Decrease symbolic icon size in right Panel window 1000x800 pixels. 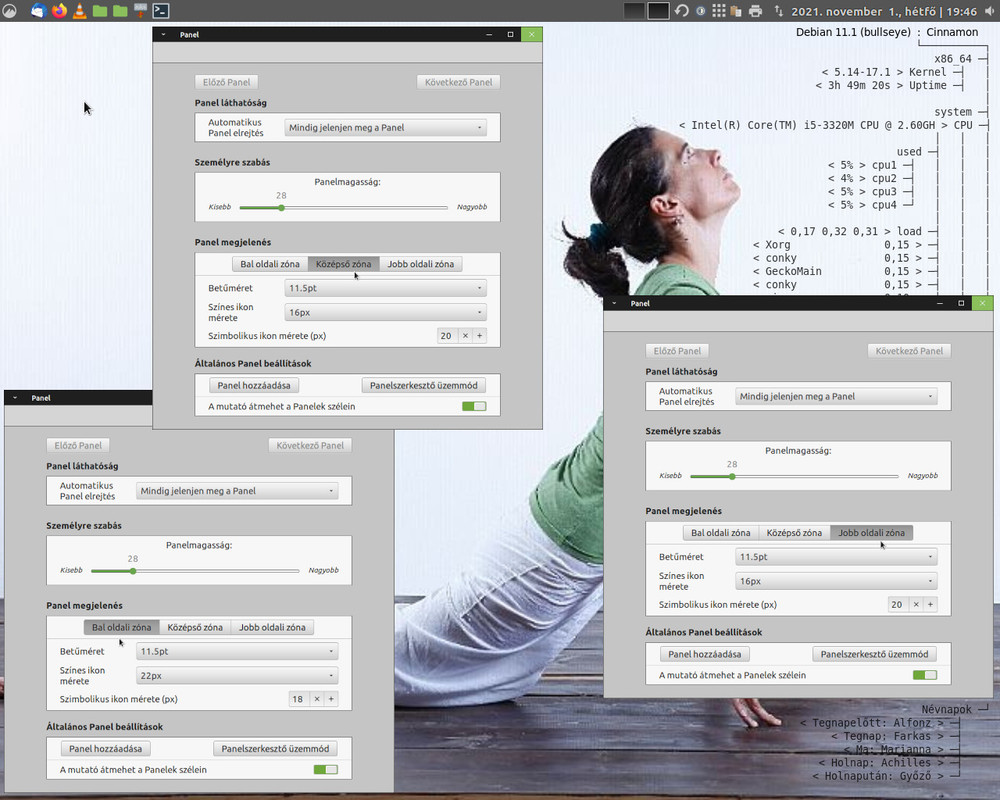click(x=916, y=604)
